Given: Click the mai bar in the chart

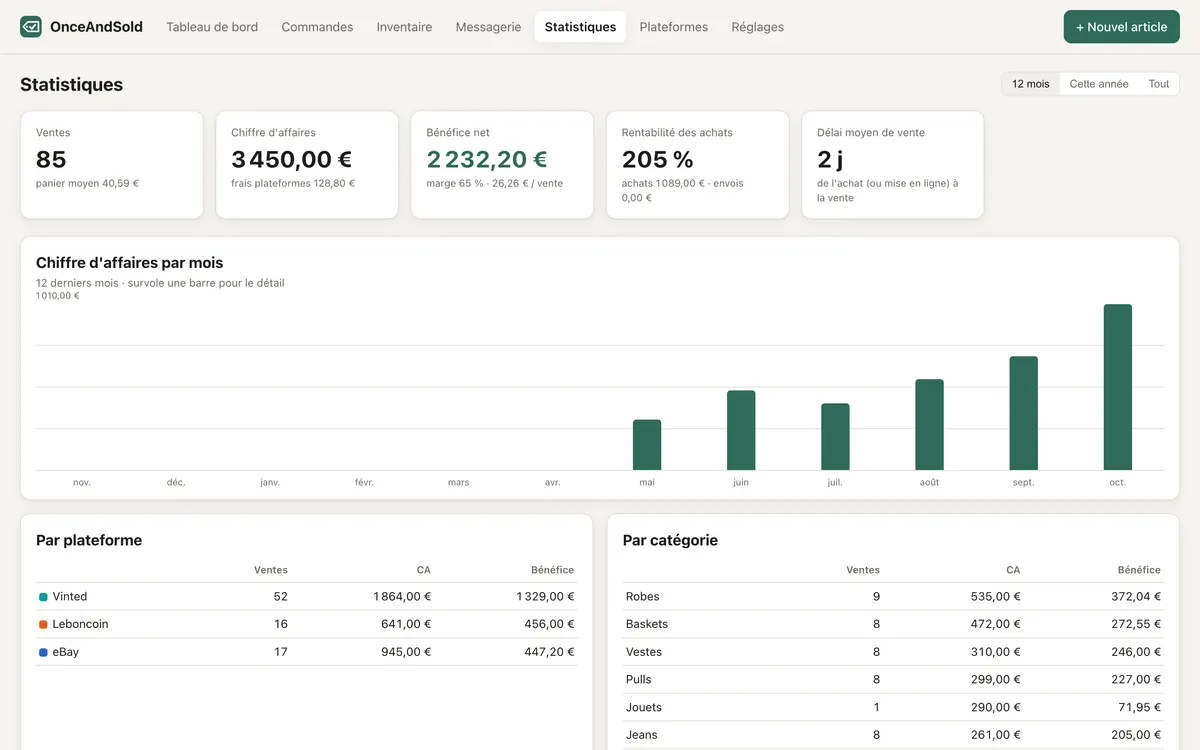Looking at the screenshot, I should coord(647,445).
